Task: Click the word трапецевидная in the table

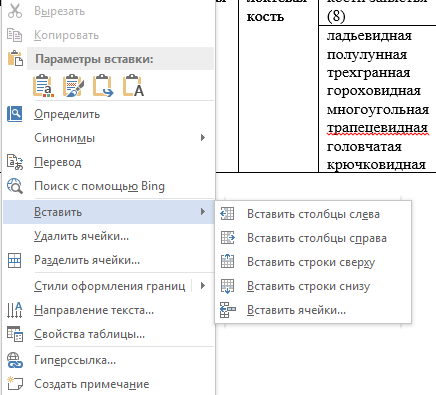Action: (377, 128)
